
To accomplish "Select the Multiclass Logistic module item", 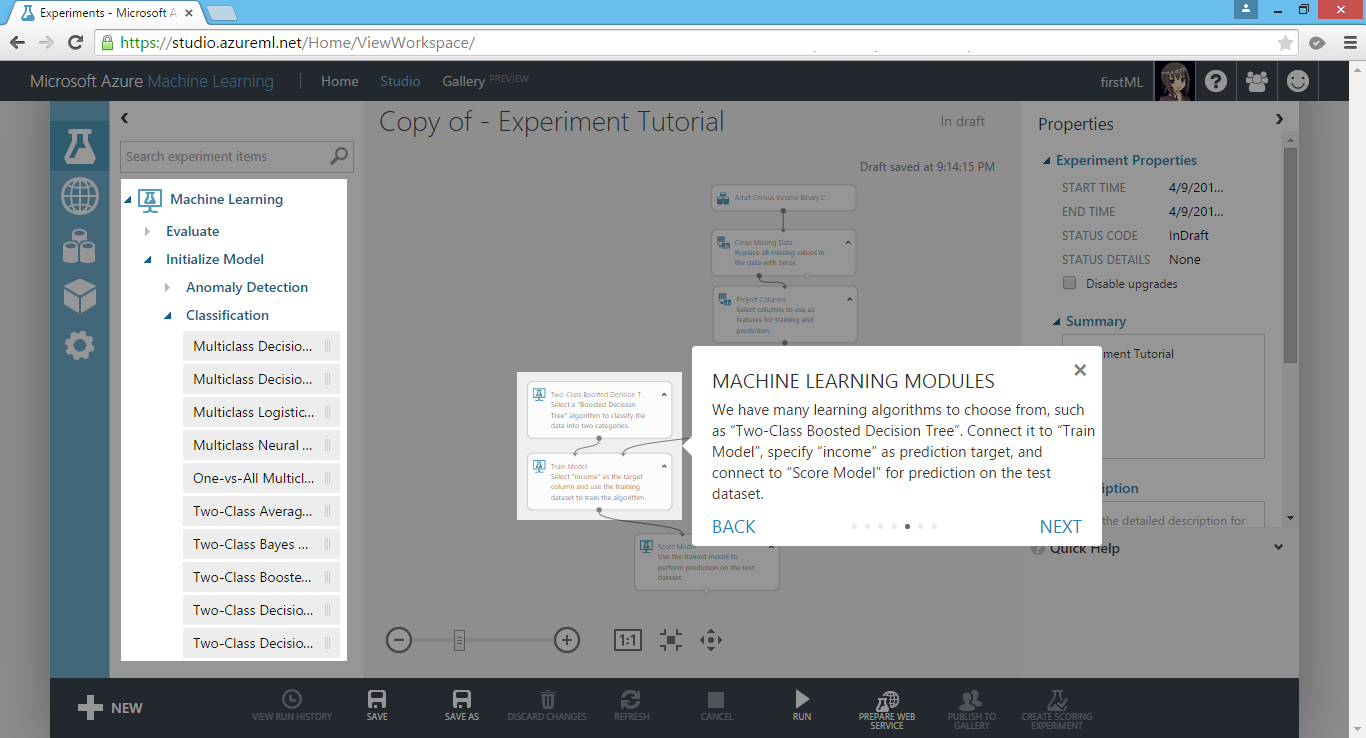I will (x=261, y=412).
